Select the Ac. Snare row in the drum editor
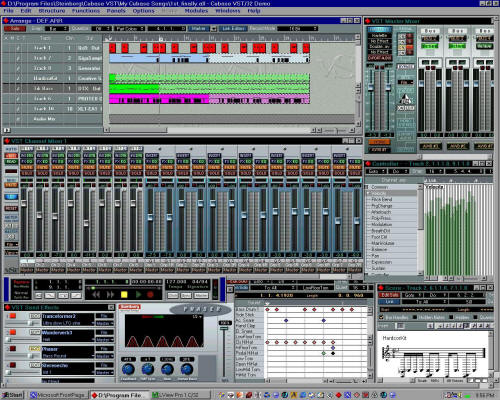This screenshot has width=500, height=400. point(250,320)
